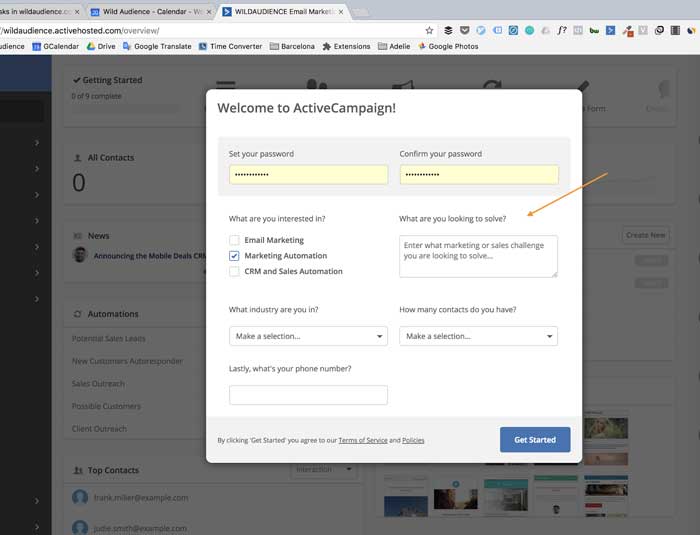Open the Automations panel heading
Screen dimensions: 700x535
(x=113, y=314)
